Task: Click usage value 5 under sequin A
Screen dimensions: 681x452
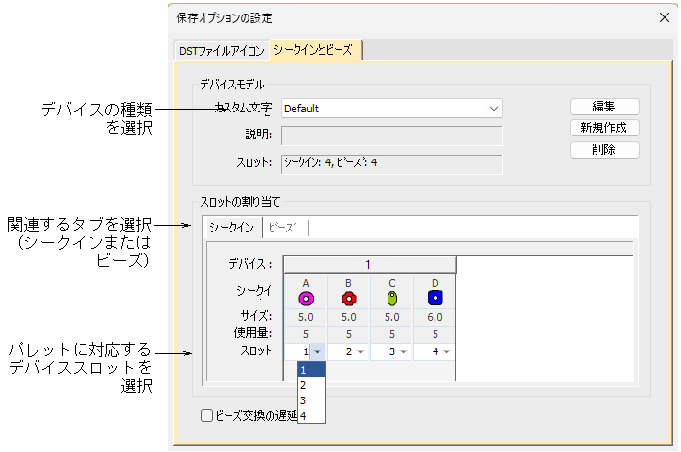Action: pos(305,334)
